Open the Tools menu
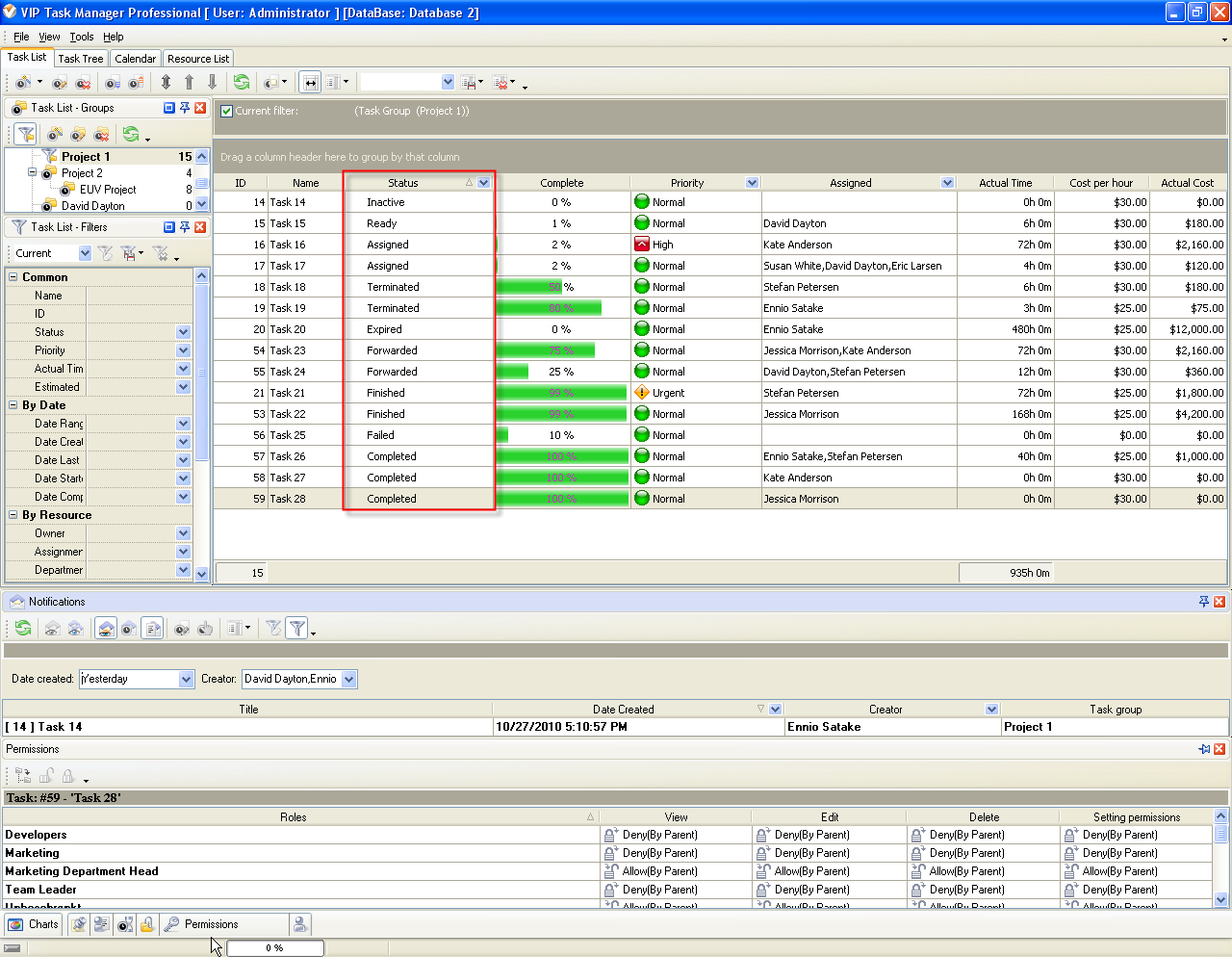Viewport: 1232px width, 957px height. point(82,37)
